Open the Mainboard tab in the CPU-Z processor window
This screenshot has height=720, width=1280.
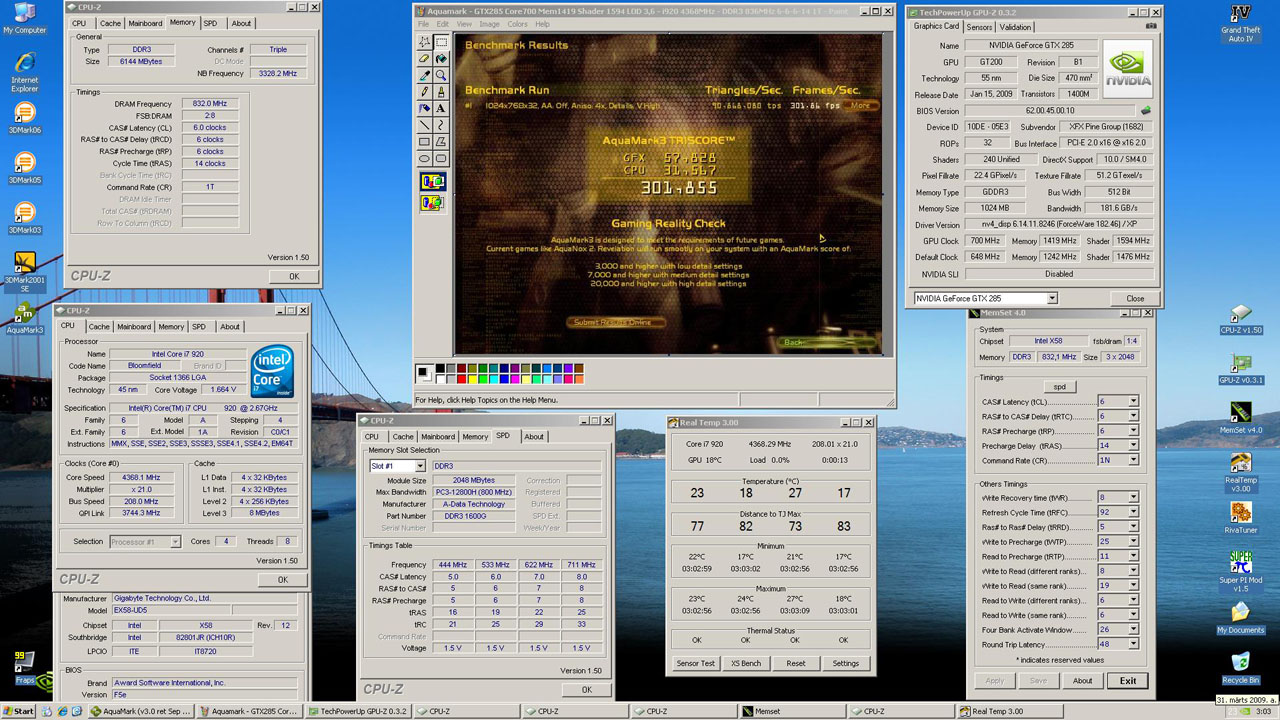(134, 326)
